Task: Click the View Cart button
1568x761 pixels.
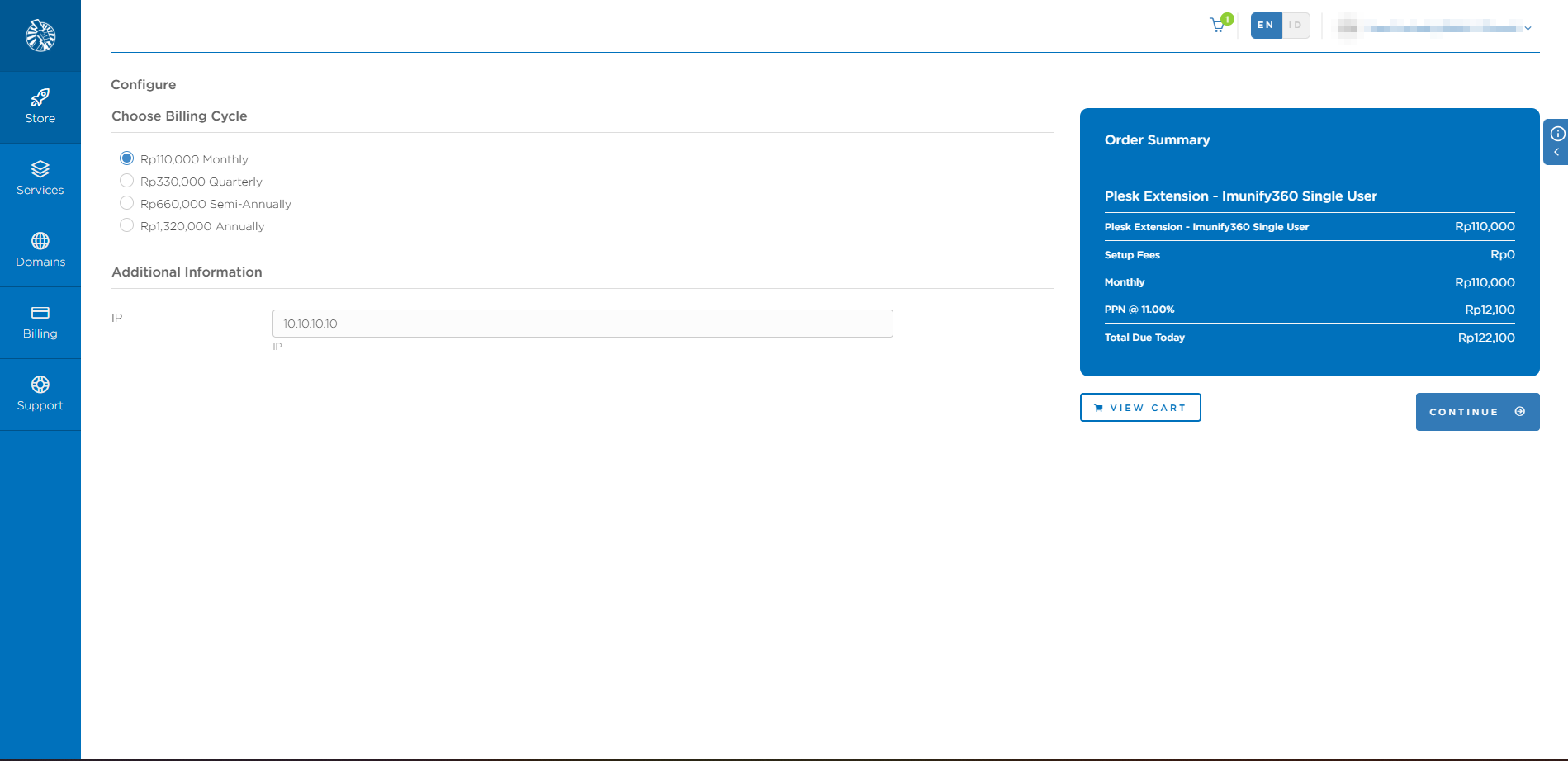Action: click(x=1139, y=408)
